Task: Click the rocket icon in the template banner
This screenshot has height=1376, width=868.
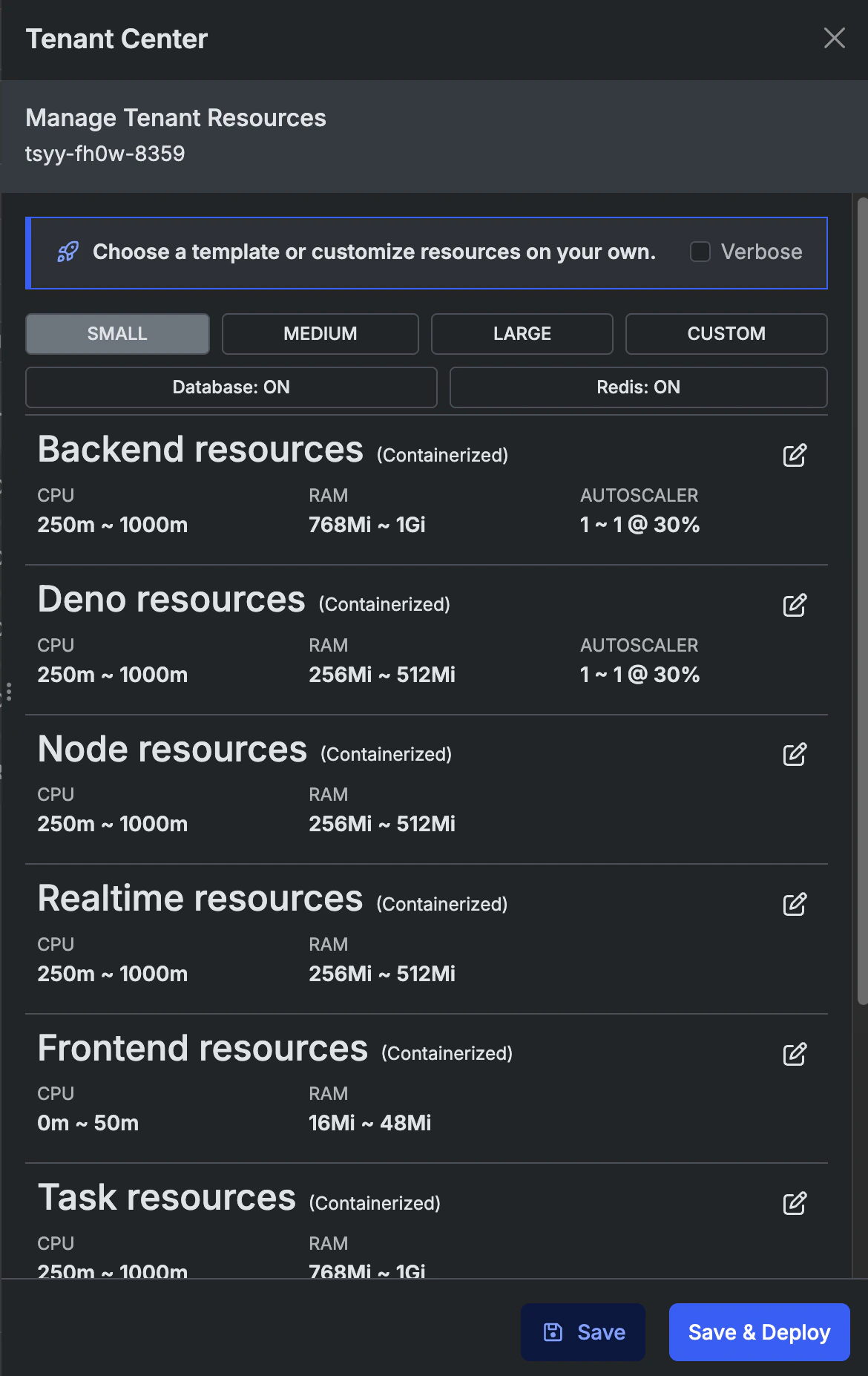Action: click(x=68, y=252)
